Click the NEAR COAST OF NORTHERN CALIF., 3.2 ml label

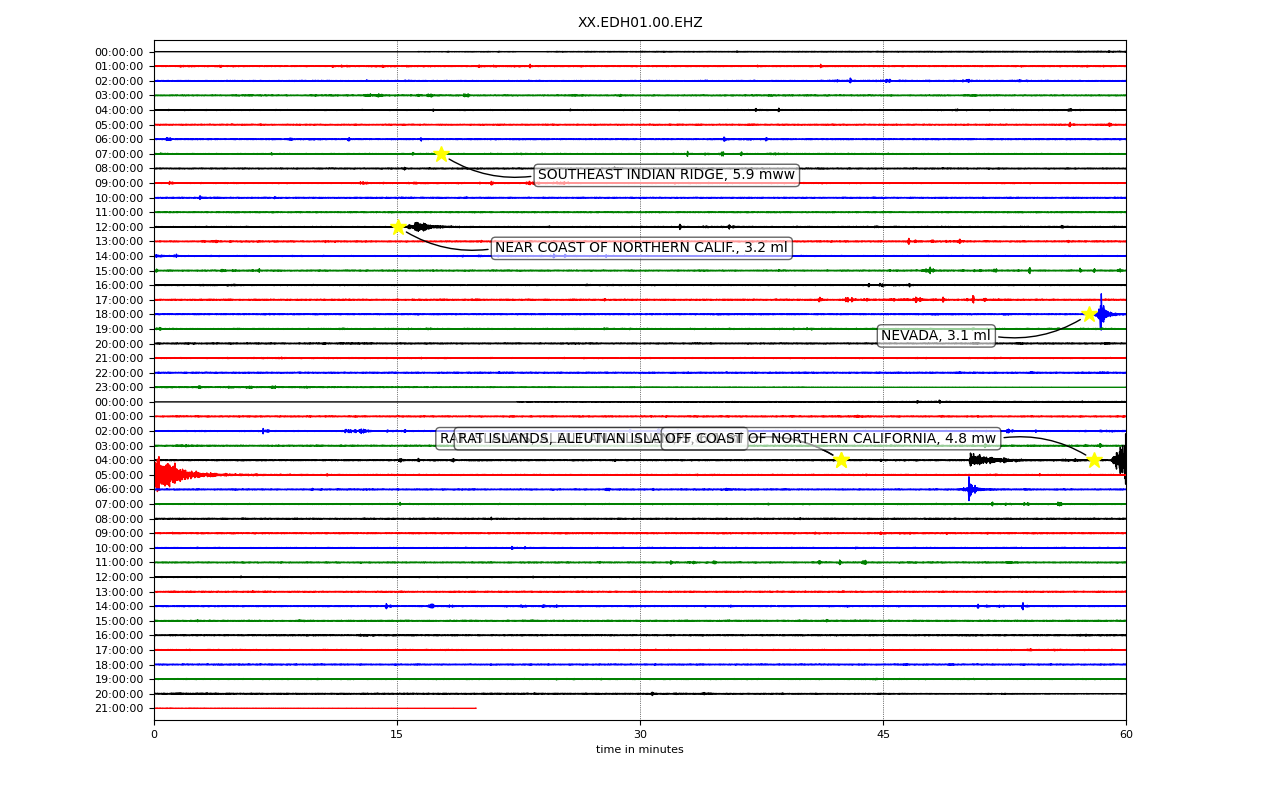tap(641, 248)
